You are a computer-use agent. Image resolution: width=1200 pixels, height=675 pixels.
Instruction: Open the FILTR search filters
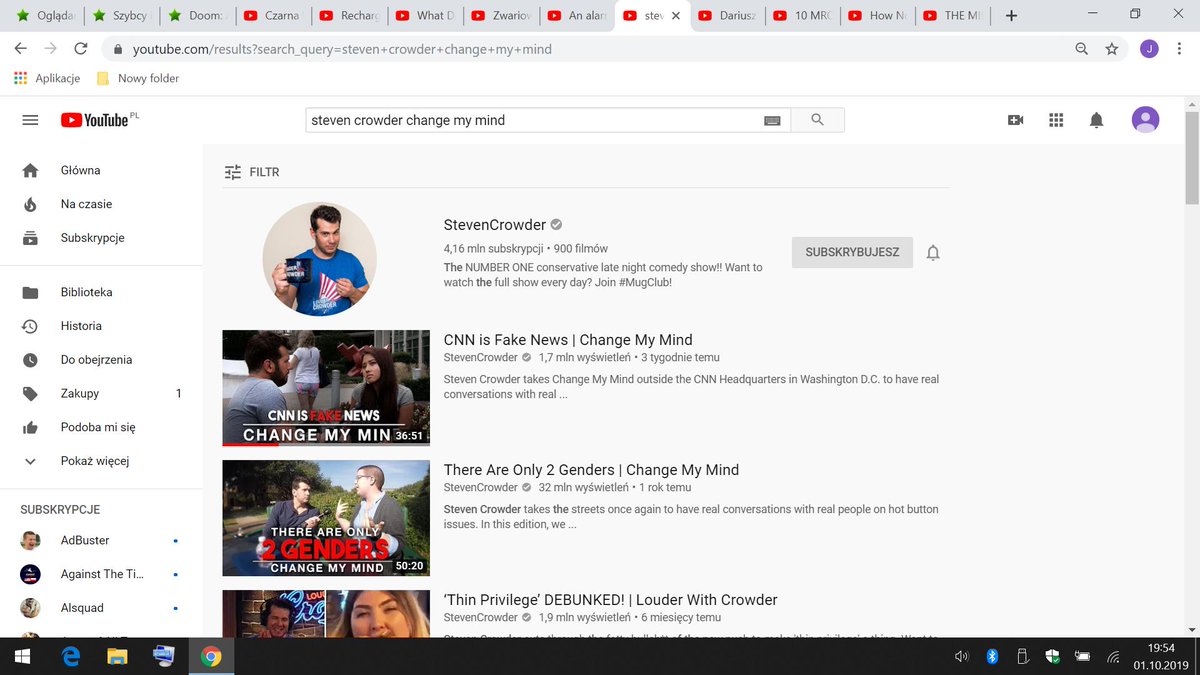click(x=251, y=172)
